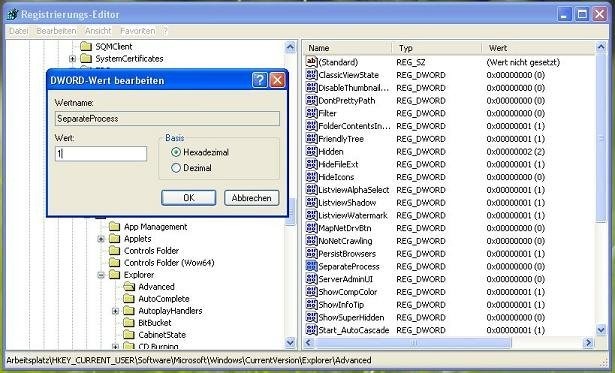Screen dimensions: 615x373
Task: Click the Start_AutoCascade value icon
Action: (311, 330)
